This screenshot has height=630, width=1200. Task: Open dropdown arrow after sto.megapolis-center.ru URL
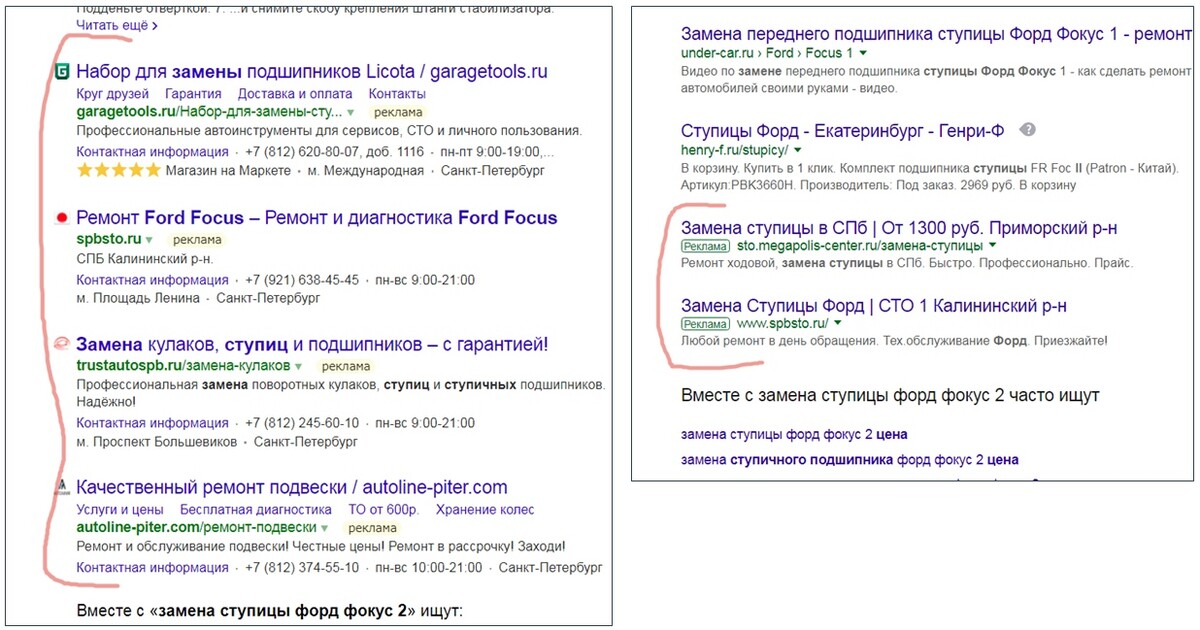click(993, 246)
